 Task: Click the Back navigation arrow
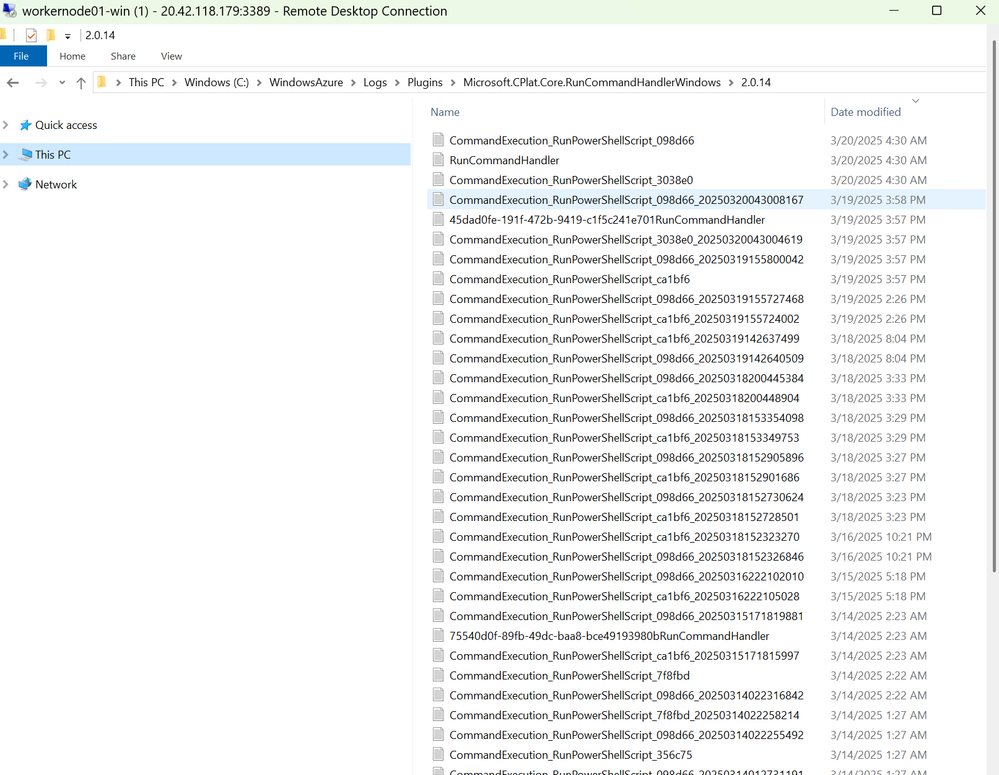click(13, 82)
